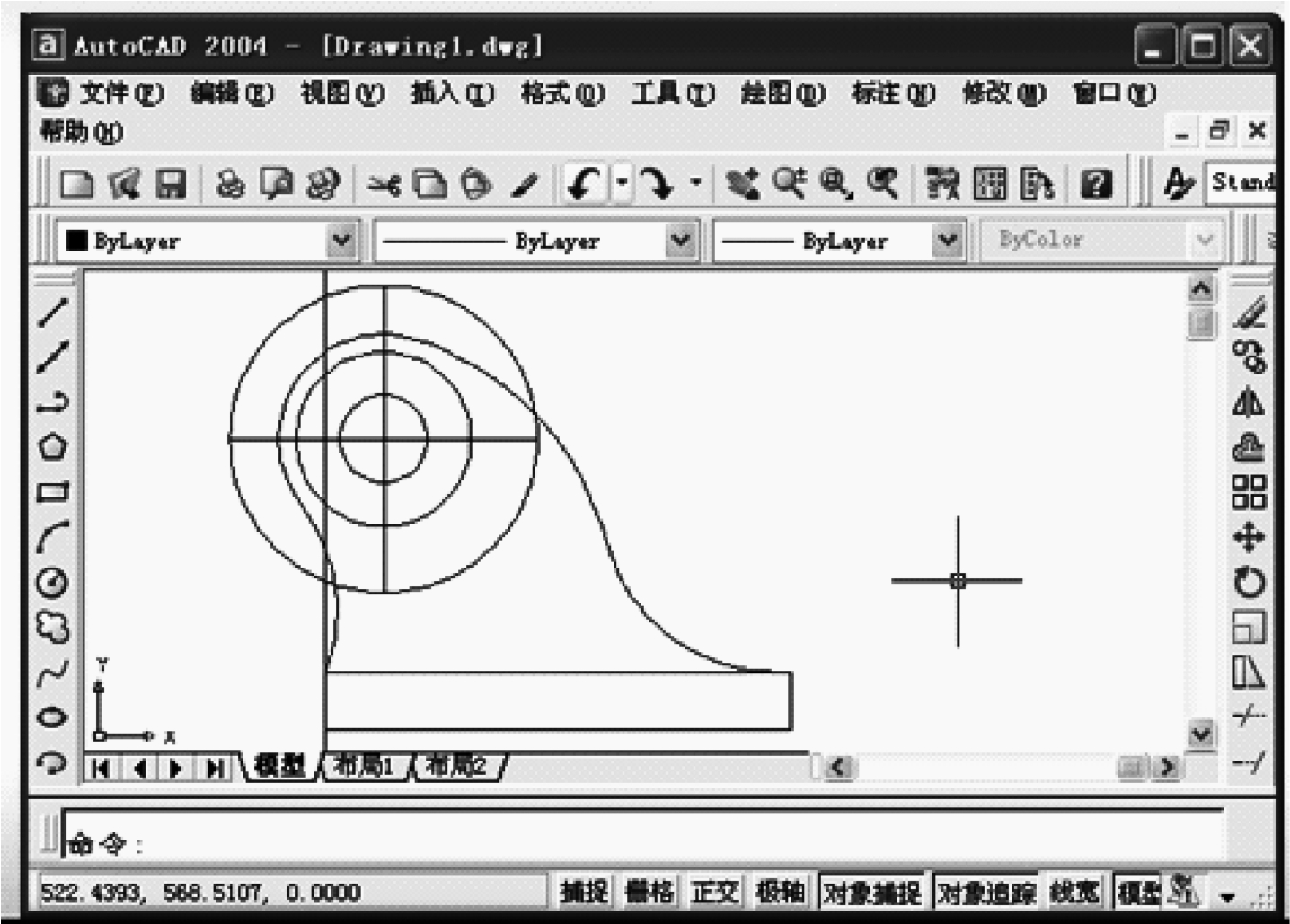Viewport: 1290px width, 924px height.
Task: Click the New drawing icon
Action: tap(76, 184)
